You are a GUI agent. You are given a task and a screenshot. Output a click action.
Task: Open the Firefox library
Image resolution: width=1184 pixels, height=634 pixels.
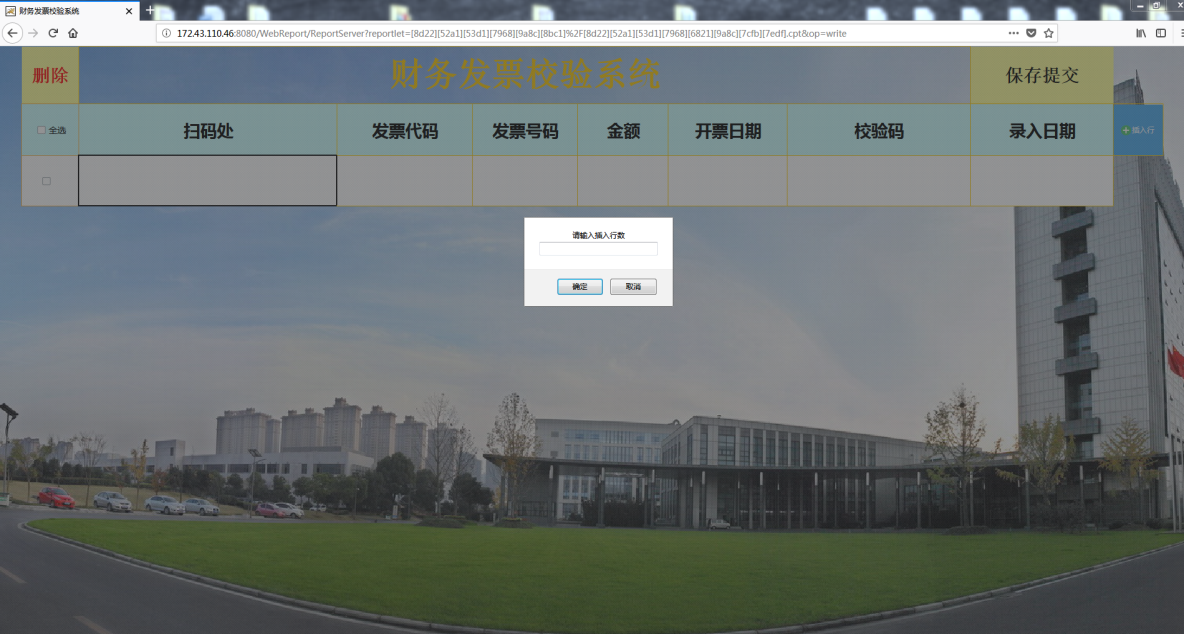pyautogui.click(x=1141, y=33)
